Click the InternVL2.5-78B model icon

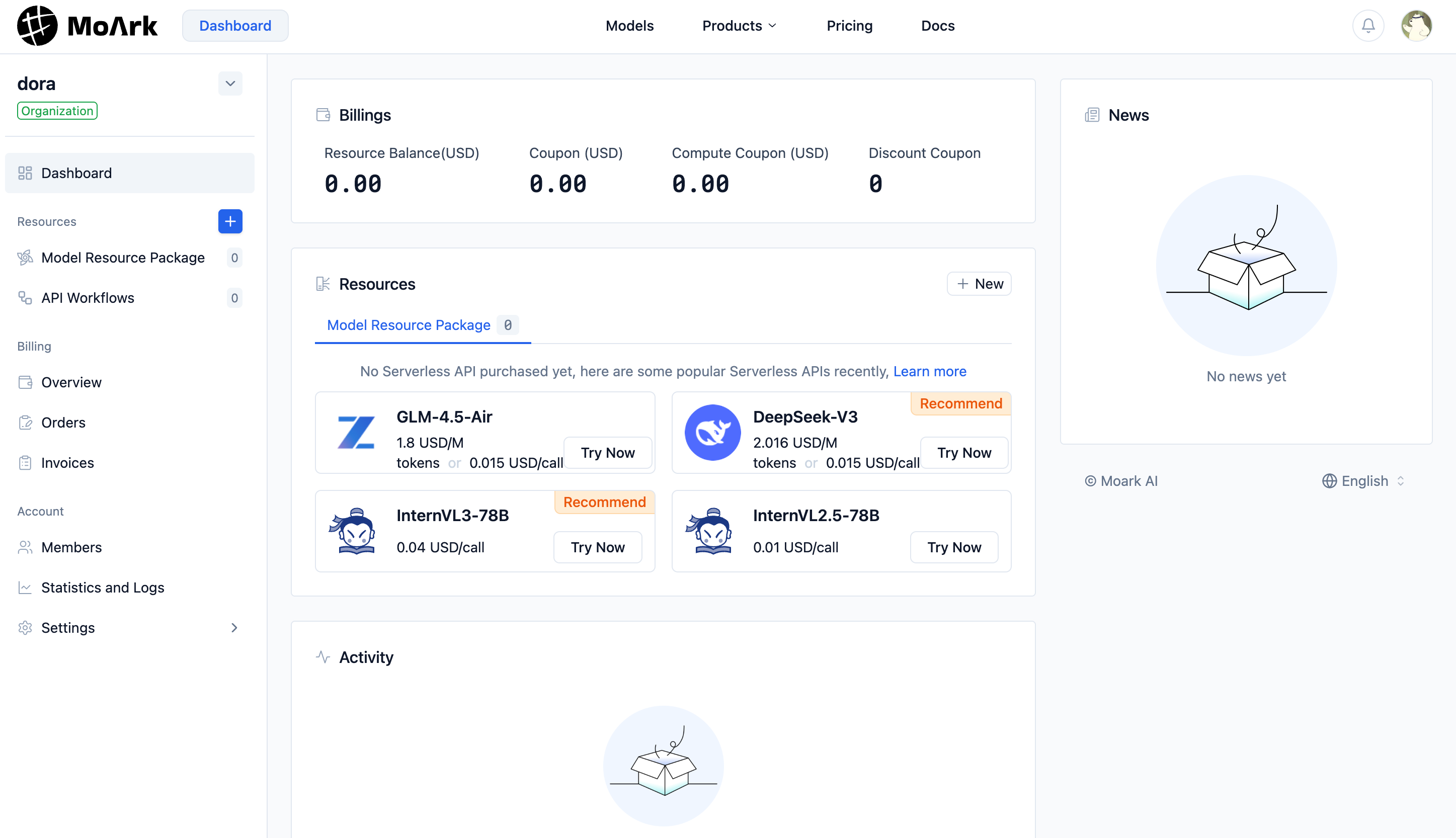click(x=709, y=531)
